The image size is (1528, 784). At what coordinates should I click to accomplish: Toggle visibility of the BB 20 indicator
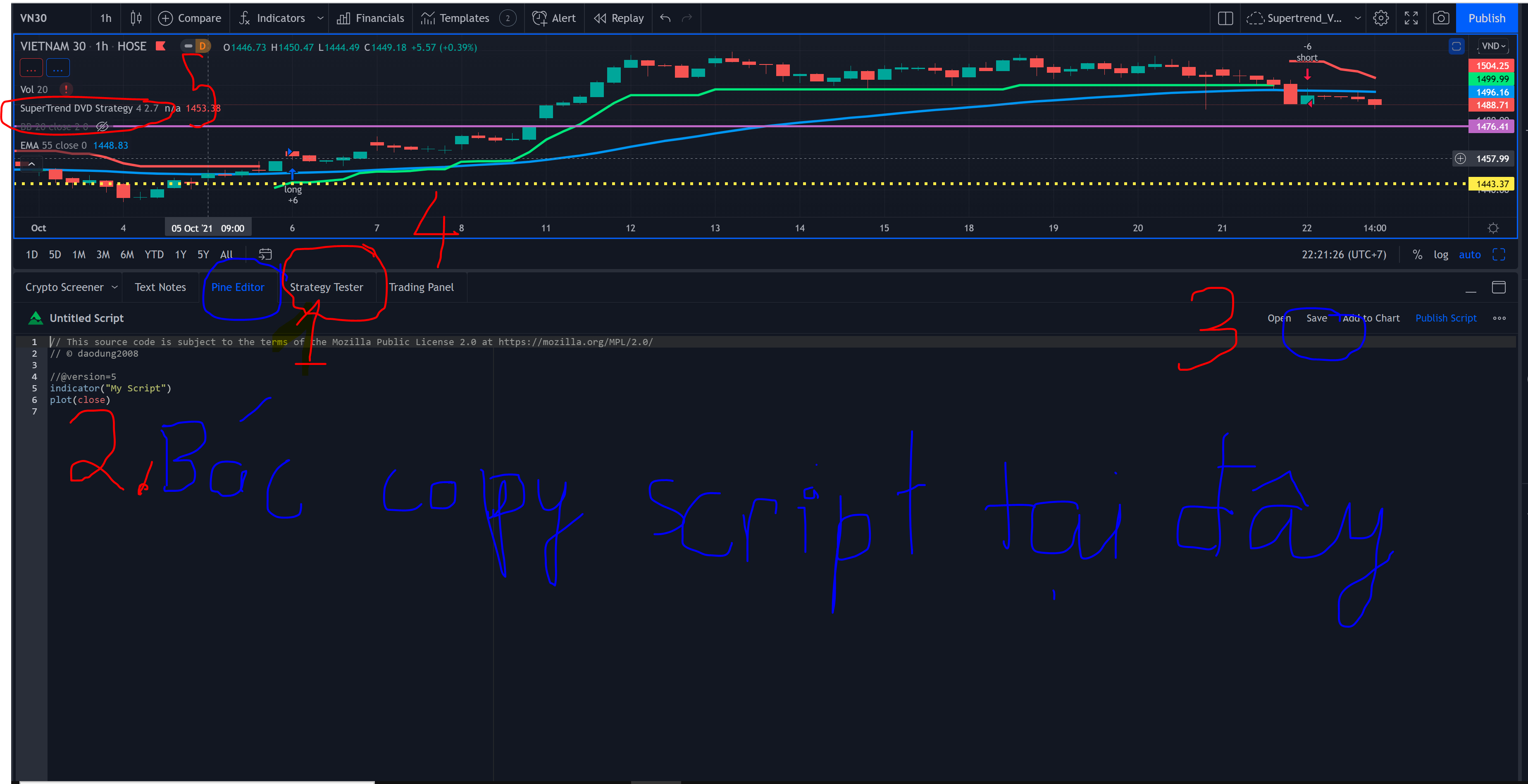coord(102,126)
